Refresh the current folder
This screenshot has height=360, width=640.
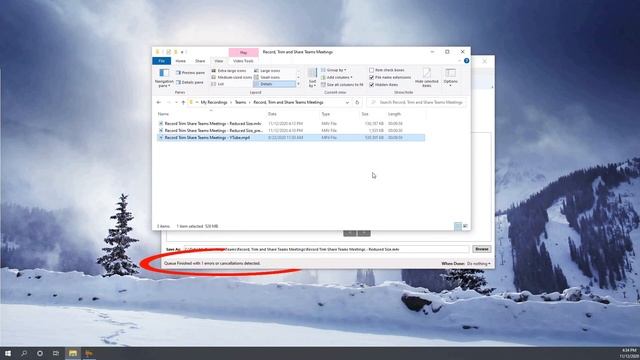(357, 102)
